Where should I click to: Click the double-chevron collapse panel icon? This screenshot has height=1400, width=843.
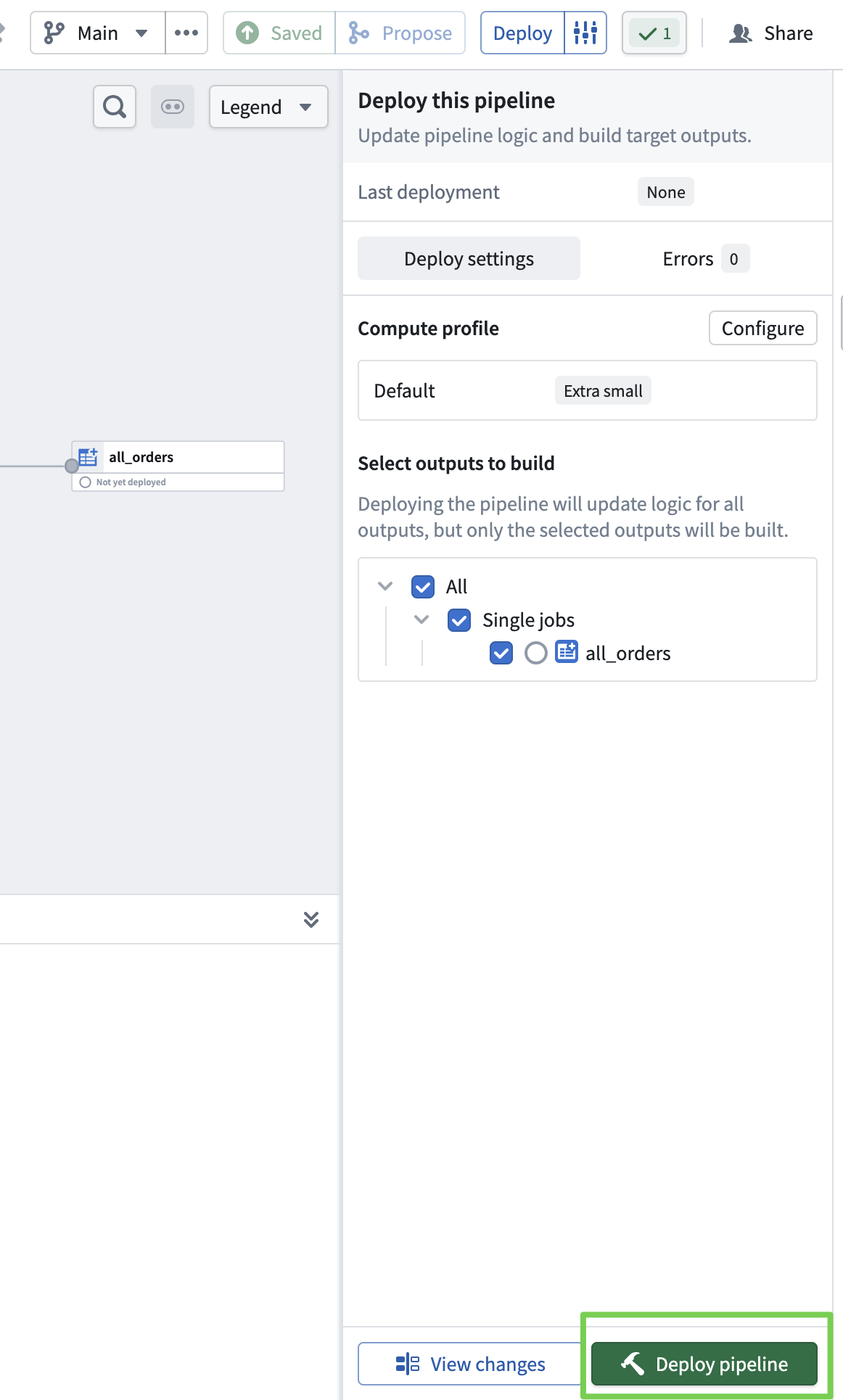[311, 919]
